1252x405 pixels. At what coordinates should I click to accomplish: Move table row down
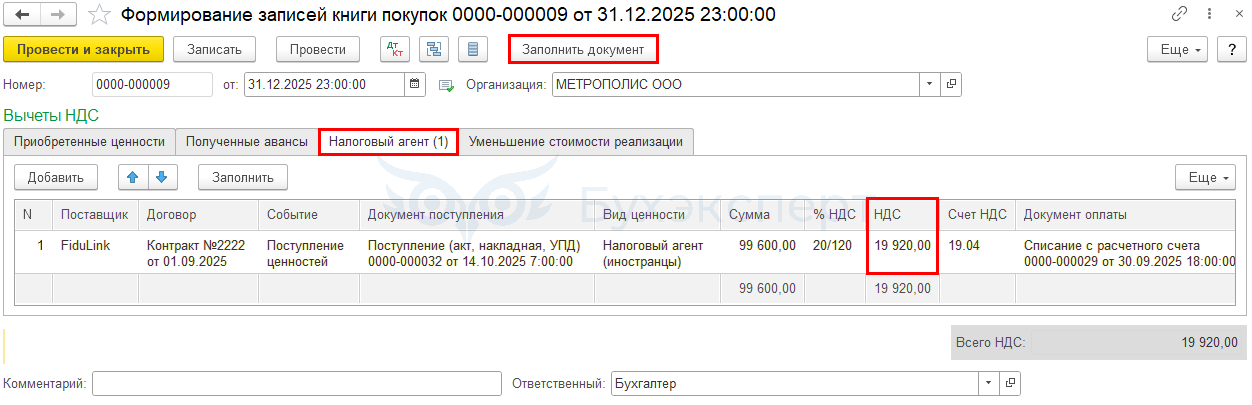pos(163,177)
